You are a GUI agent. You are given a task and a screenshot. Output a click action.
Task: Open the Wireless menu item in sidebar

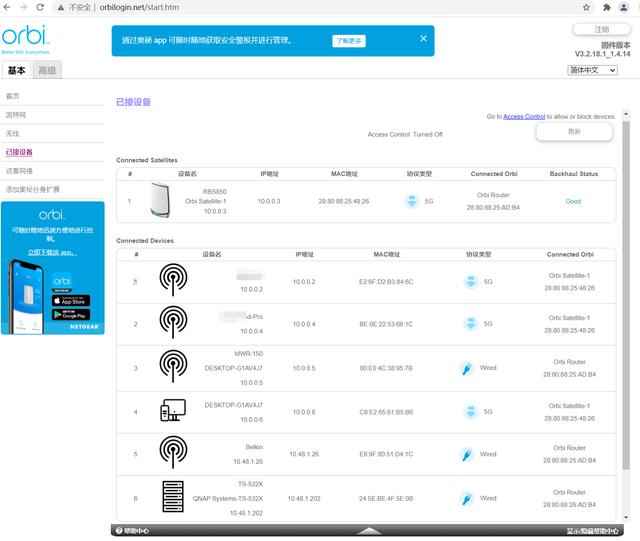click(x=12, y=134)
